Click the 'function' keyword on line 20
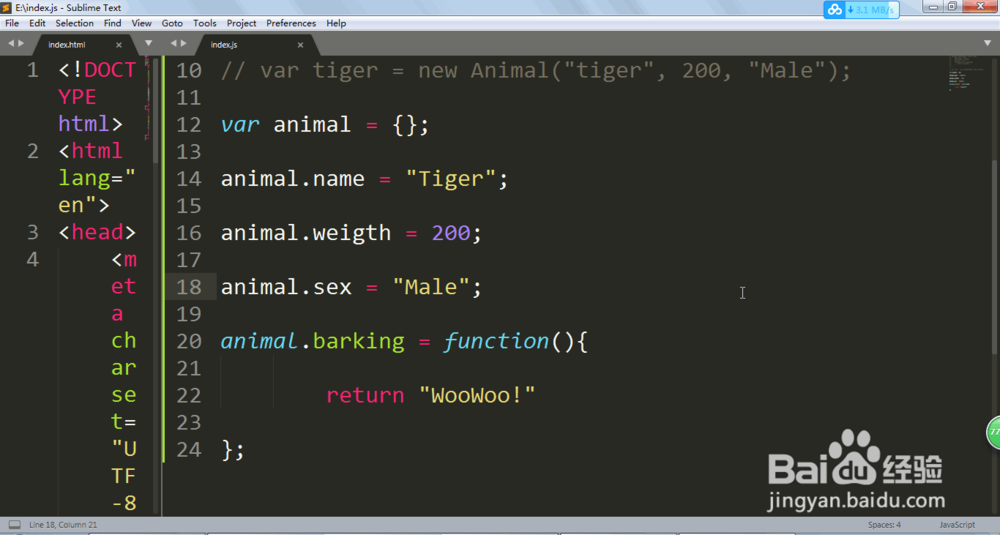The image size is (1000, 535). click(x=496, y=341)
